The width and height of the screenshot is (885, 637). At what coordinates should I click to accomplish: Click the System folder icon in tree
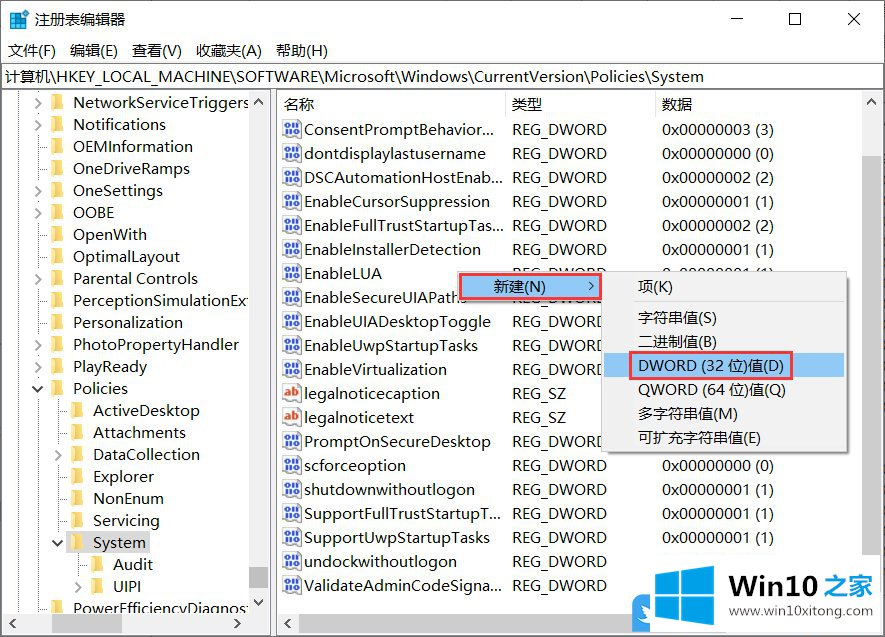click(x=77, y=542)
